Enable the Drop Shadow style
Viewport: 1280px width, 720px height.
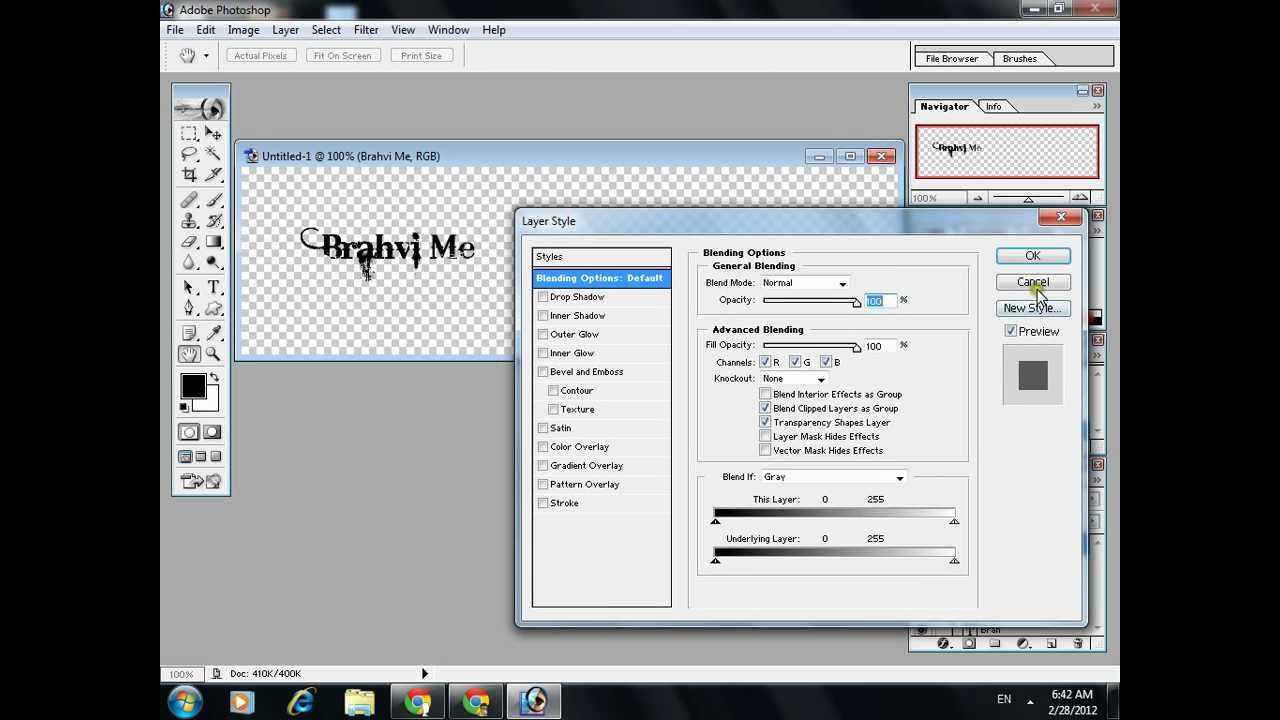(543, 297)
